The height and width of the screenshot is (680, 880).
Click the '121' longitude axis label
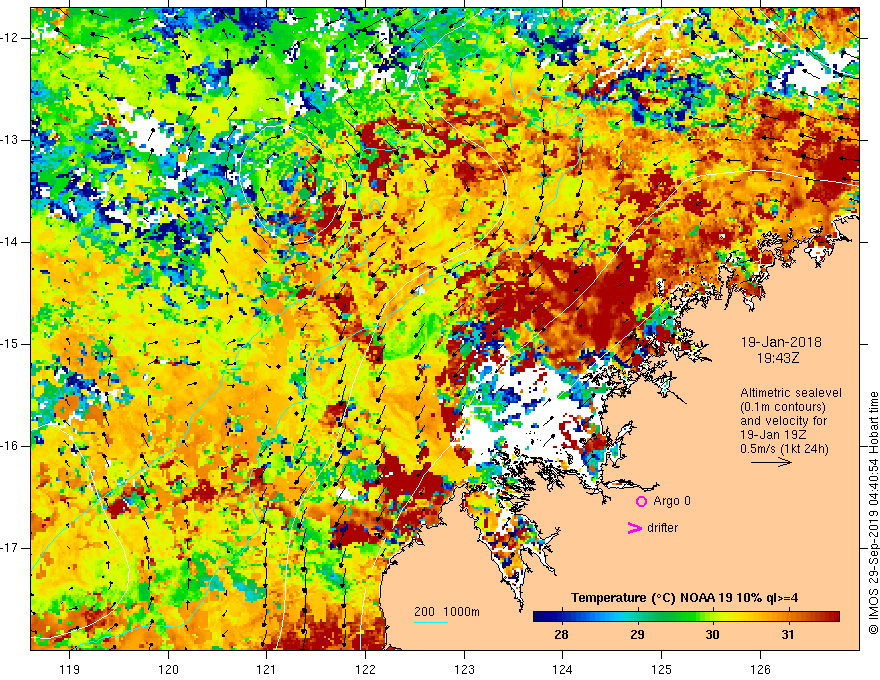(x=267, y=669)
